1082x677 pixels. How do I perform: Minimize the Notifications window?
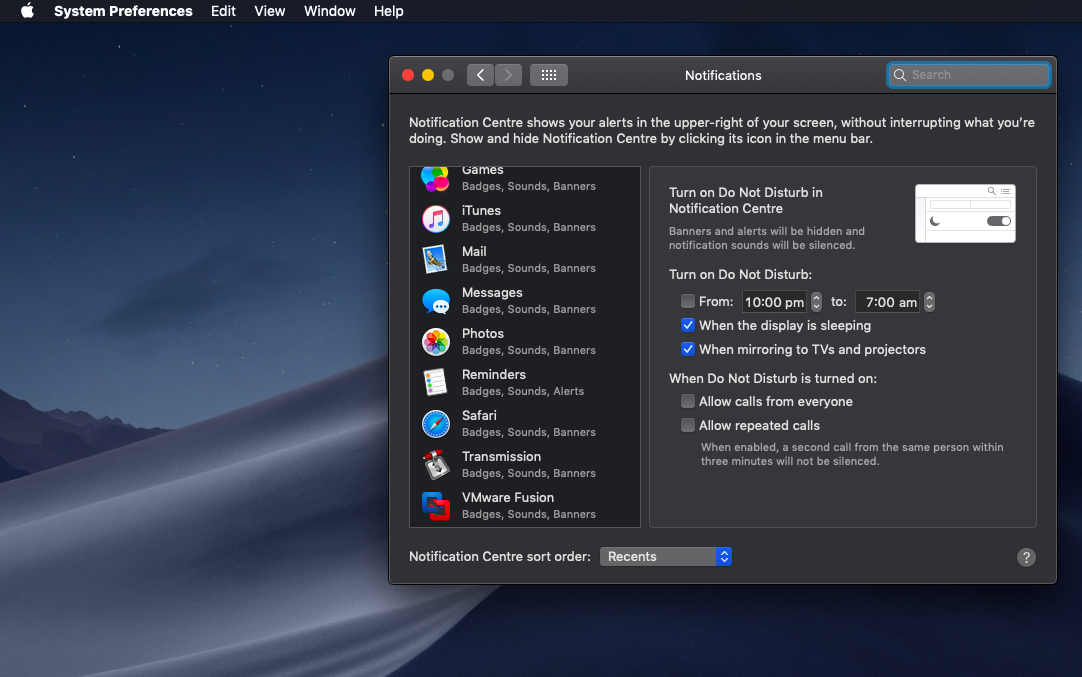(428, 75)
